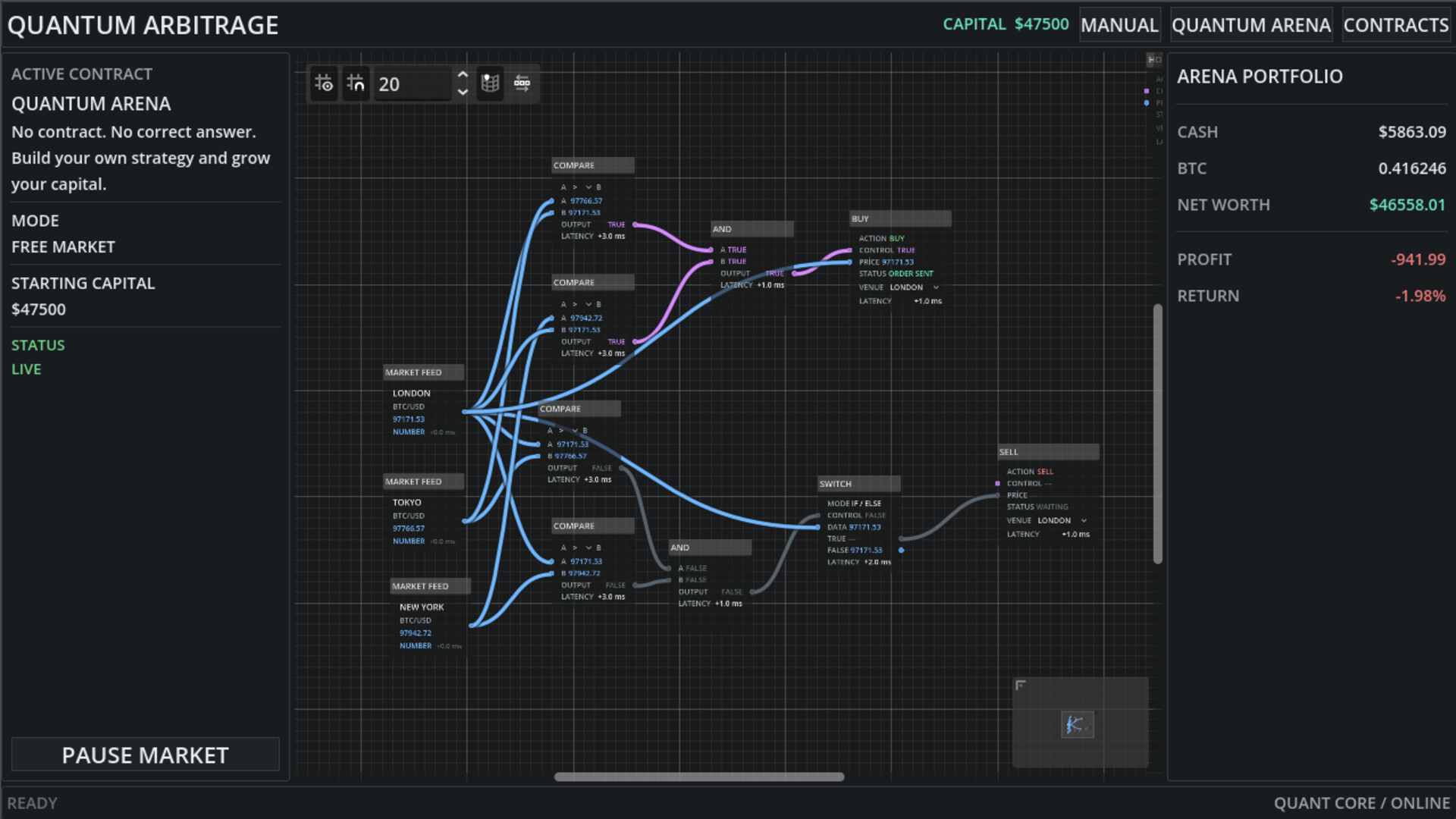Screen dimensions: 1456x819
Task: Click the CAPITAL $47500 readout
Action: click(1006, 24)
